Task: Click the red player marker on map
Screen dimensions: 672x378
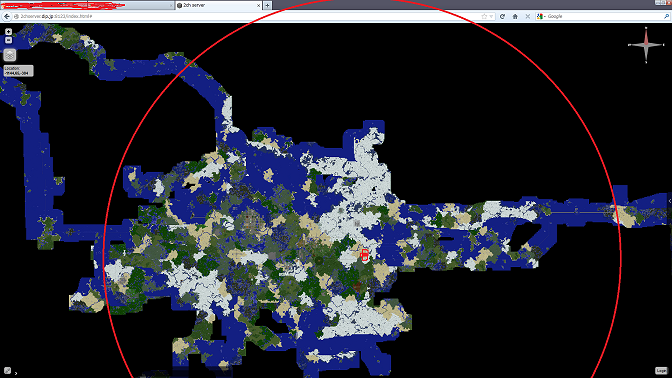Action: [364, 255]
